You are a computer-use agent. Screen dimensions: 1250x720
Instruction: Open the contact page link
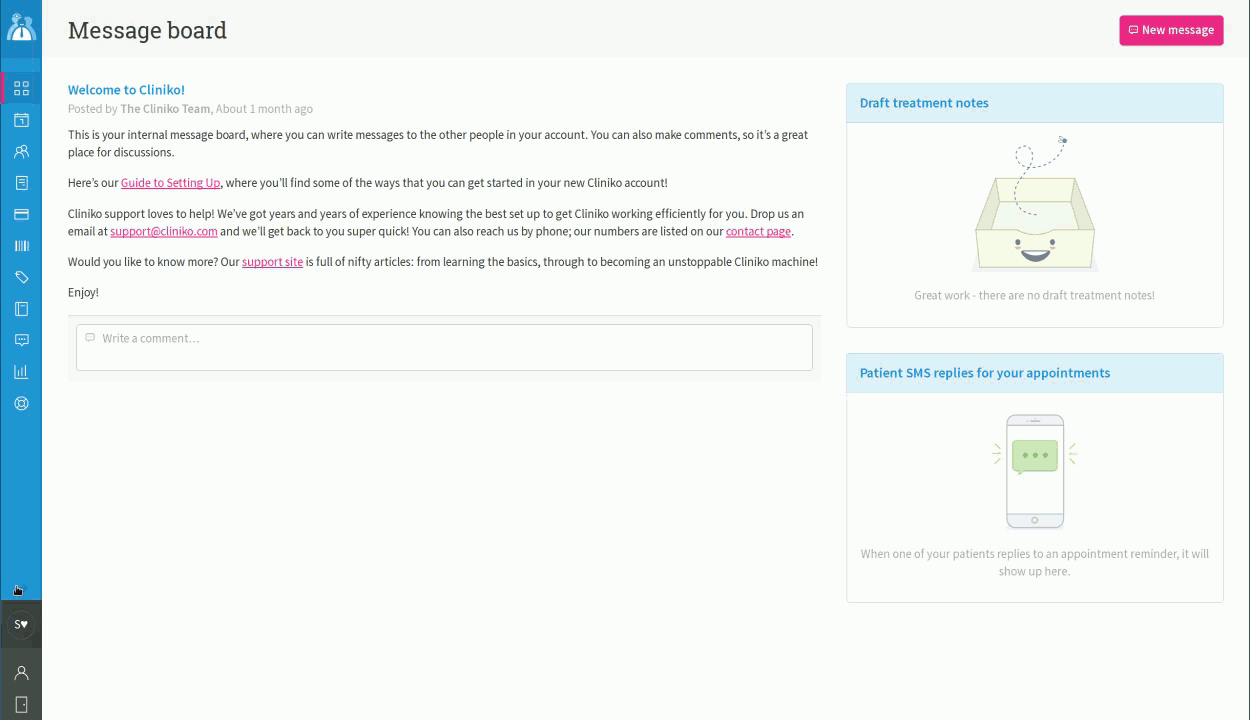758,231
